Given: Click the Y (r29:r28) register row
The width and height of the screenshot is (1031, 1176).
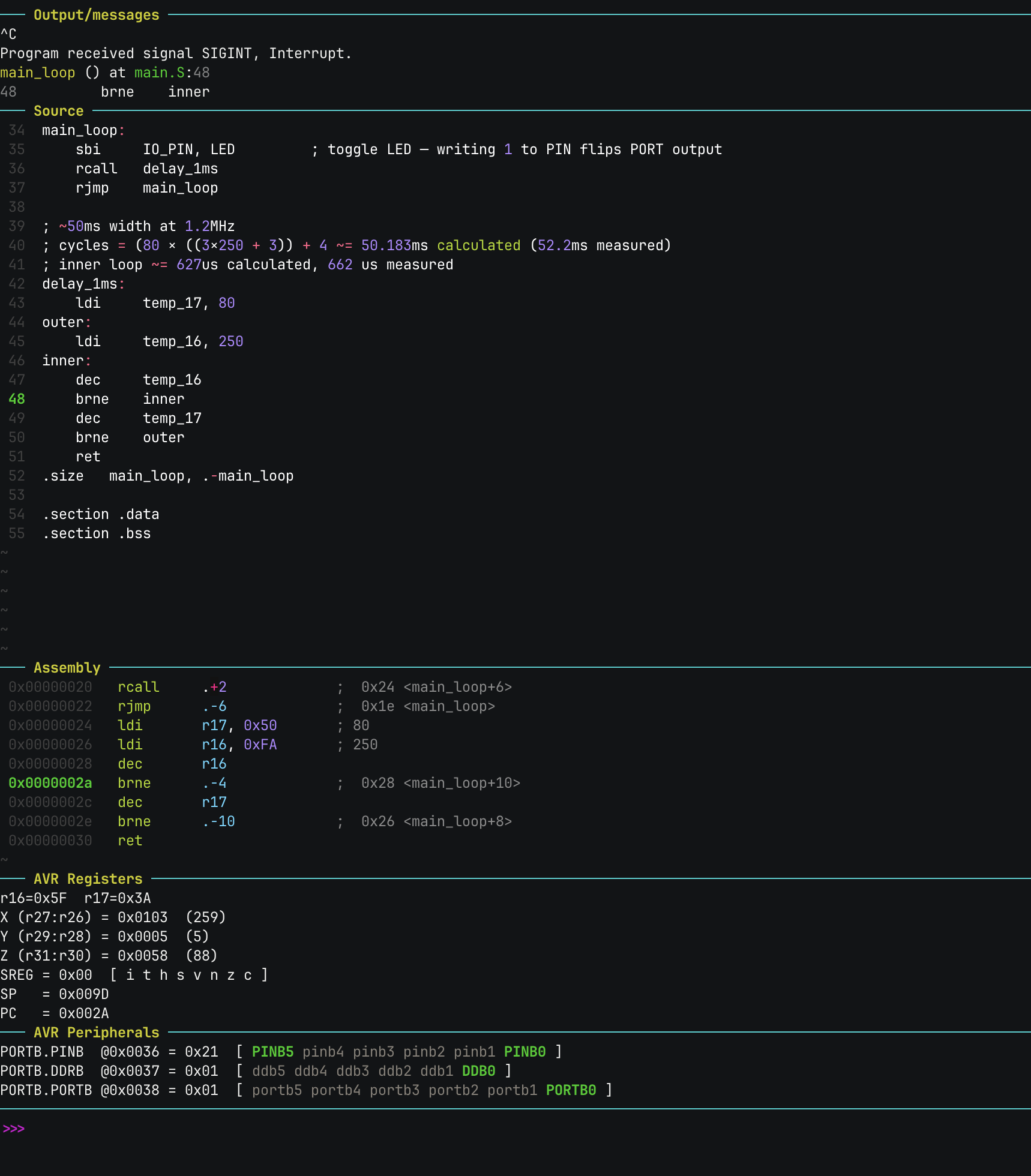Looking at the screenshot, I should pos(105,937).
